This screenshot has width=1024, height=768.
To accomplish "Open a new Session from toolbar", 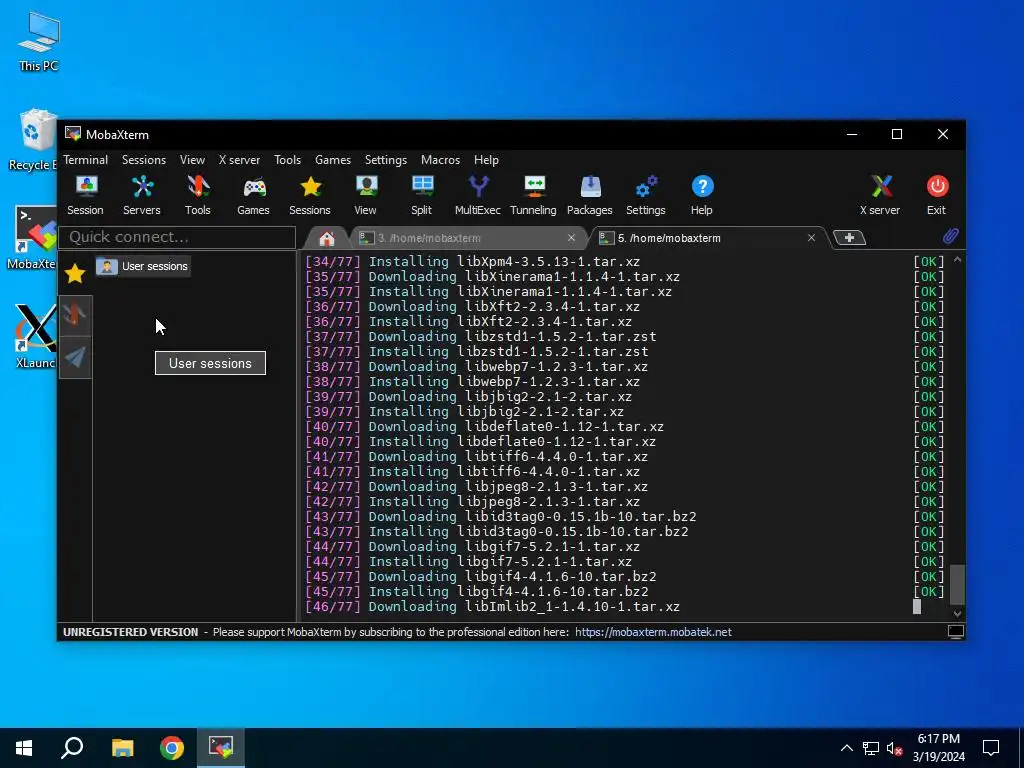I will [86, 195].
